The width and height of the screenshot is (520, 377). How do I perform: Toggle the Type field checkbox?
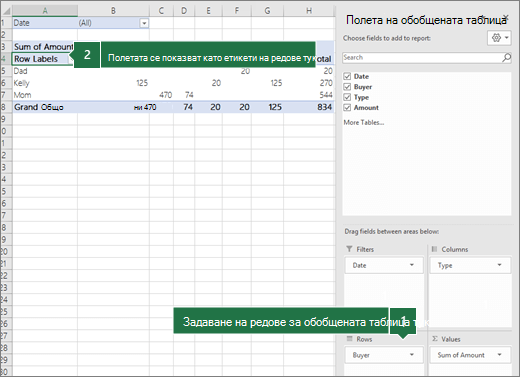click(x=347, y=97)
